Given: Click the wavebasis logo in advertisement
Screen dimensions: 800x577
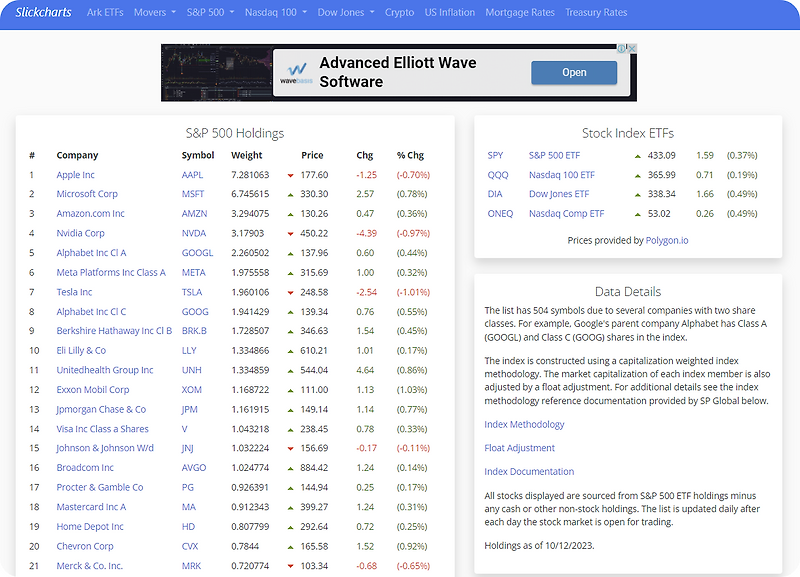Looking at the screenshot, I should tap(296, 73).
